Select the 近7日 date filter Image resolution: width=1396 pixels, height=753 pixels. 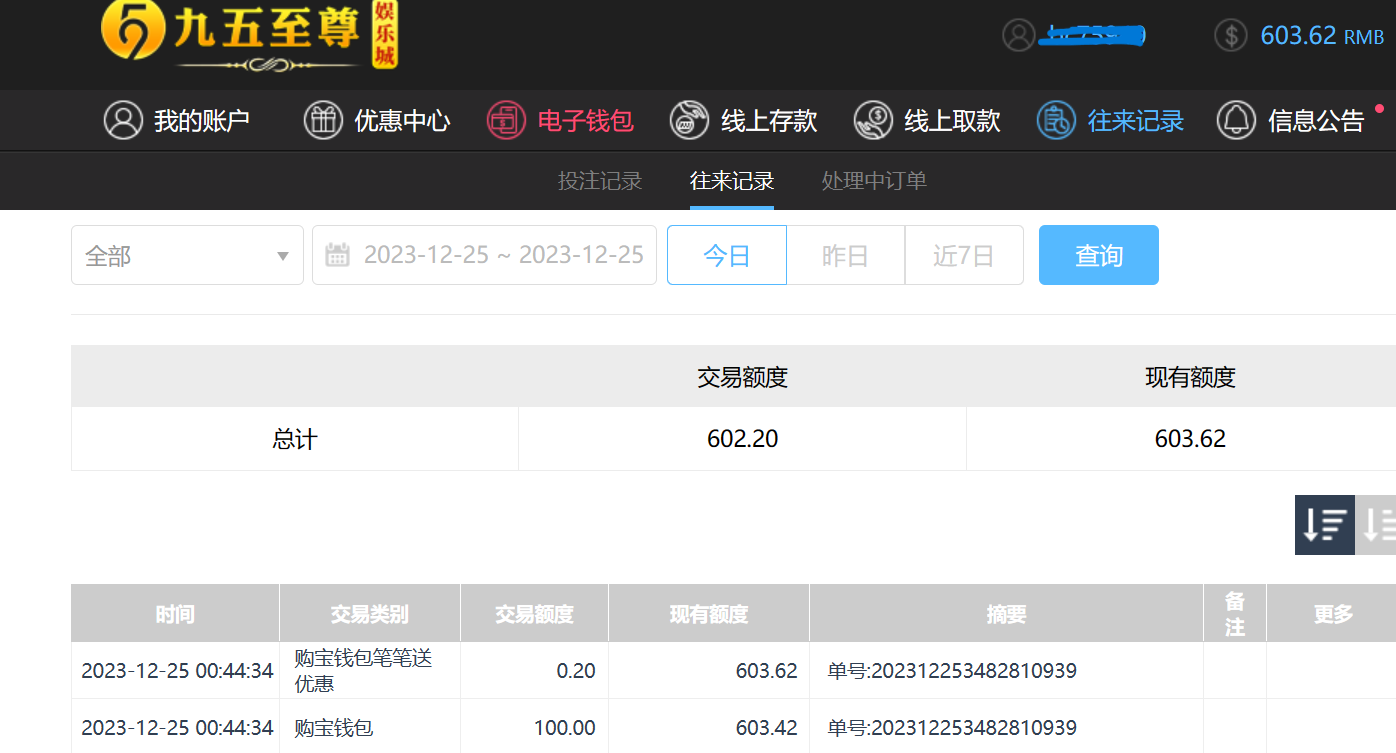point(964,255)
